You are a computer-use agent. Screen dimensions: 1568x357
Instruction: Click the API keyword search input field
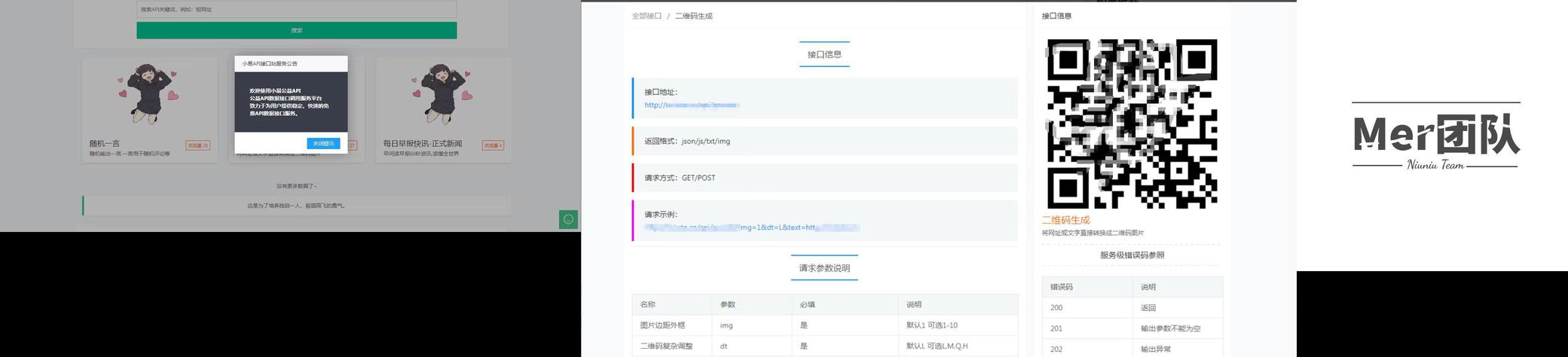coord(296,10)
